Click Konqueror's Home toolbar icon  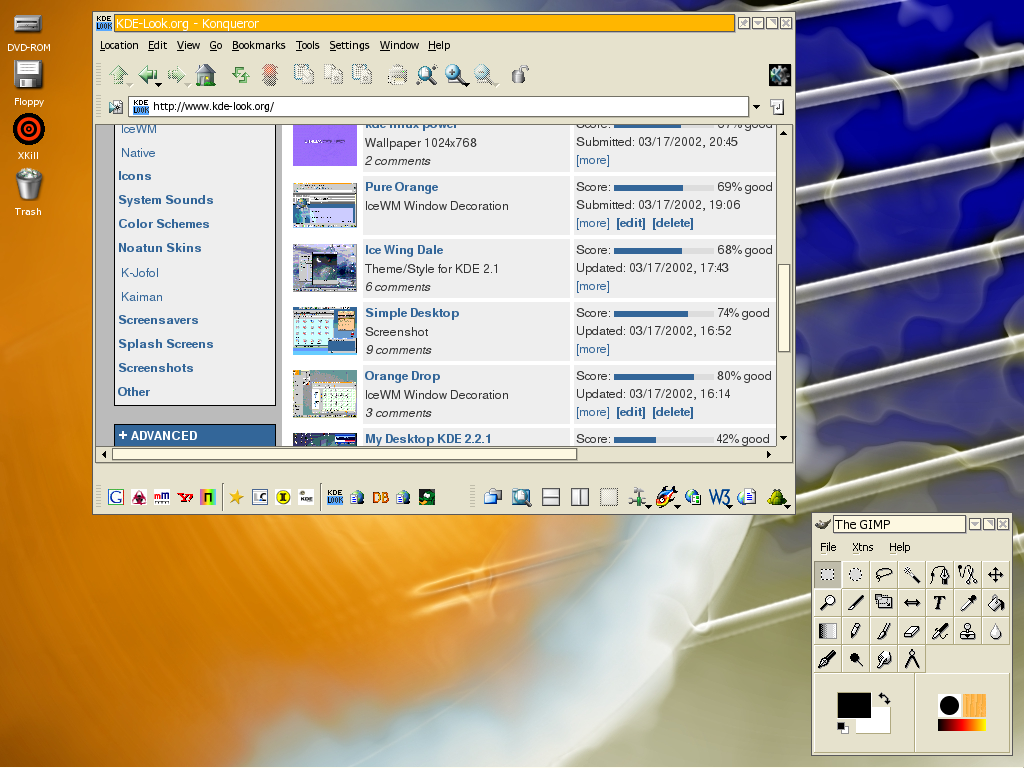point(206,75)
